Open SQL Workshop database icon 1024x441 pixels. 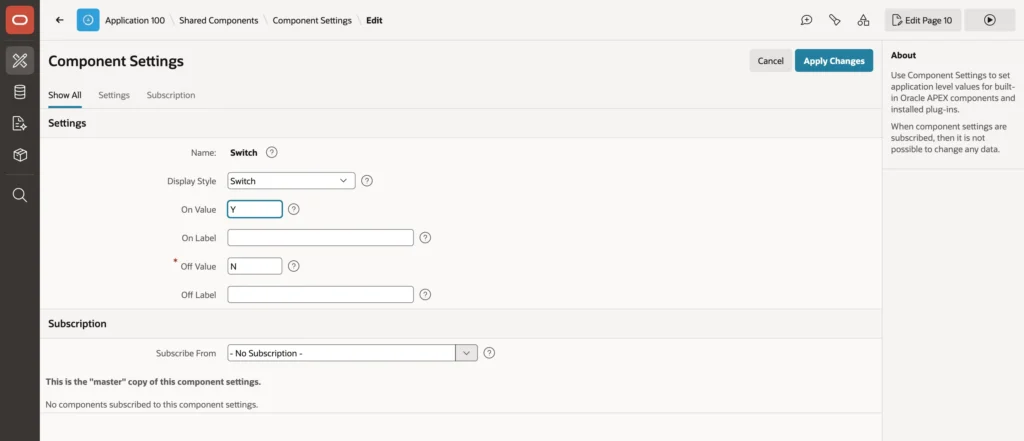(x=20, y=92)
